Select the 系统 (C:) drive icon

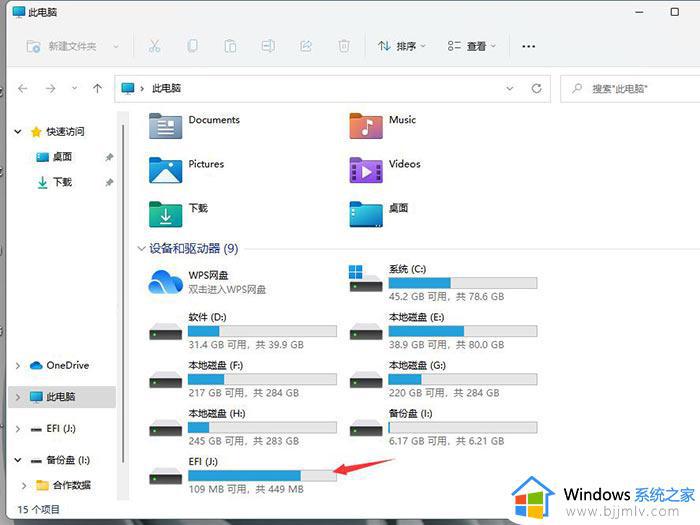click(x=366, y=278)
